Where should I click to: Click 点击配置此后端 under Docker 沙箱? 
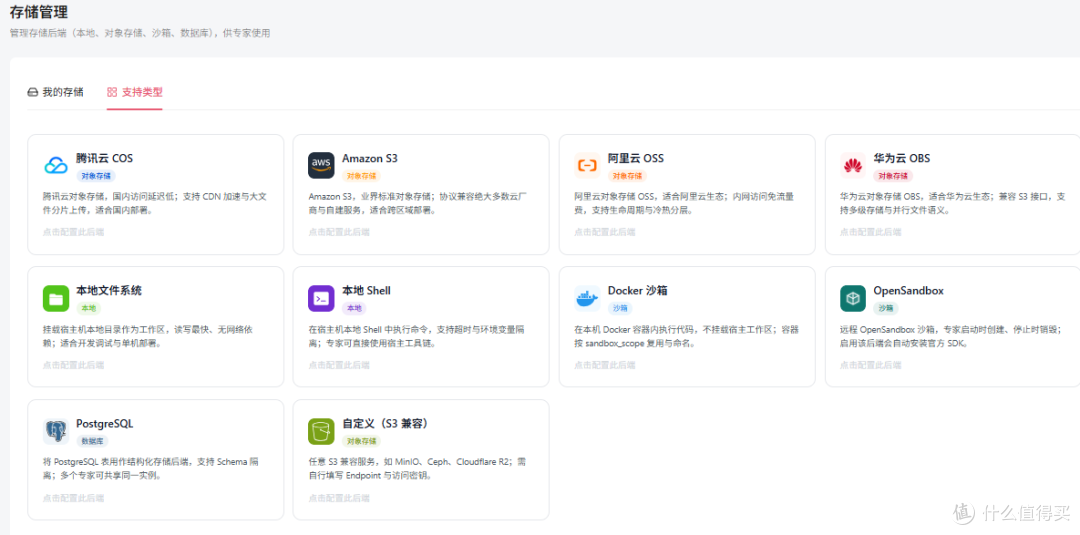coord(605,365)
